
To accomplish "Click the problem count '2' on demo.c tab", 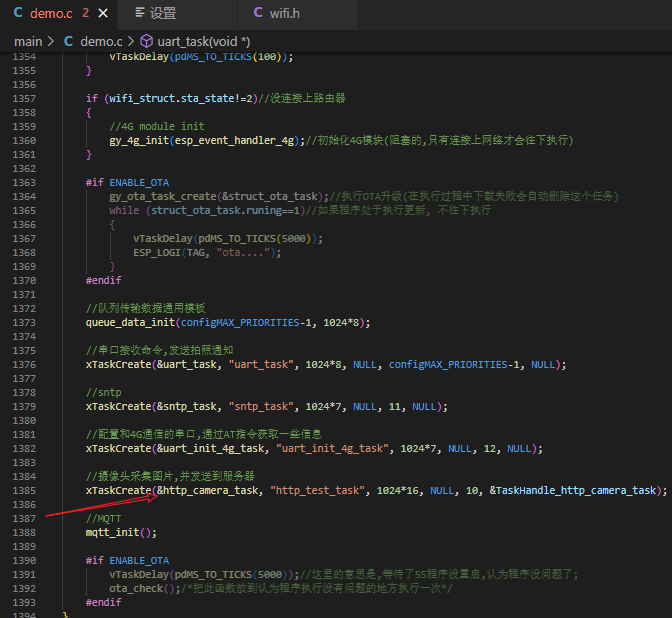I will point(86,13).
